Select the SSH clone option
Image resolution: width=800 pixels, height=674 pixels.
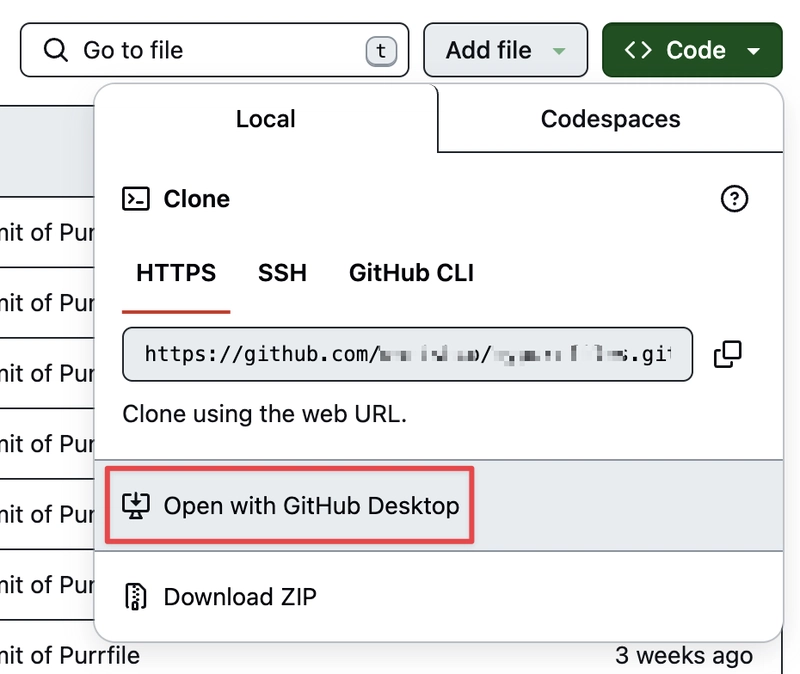(282, 273)
